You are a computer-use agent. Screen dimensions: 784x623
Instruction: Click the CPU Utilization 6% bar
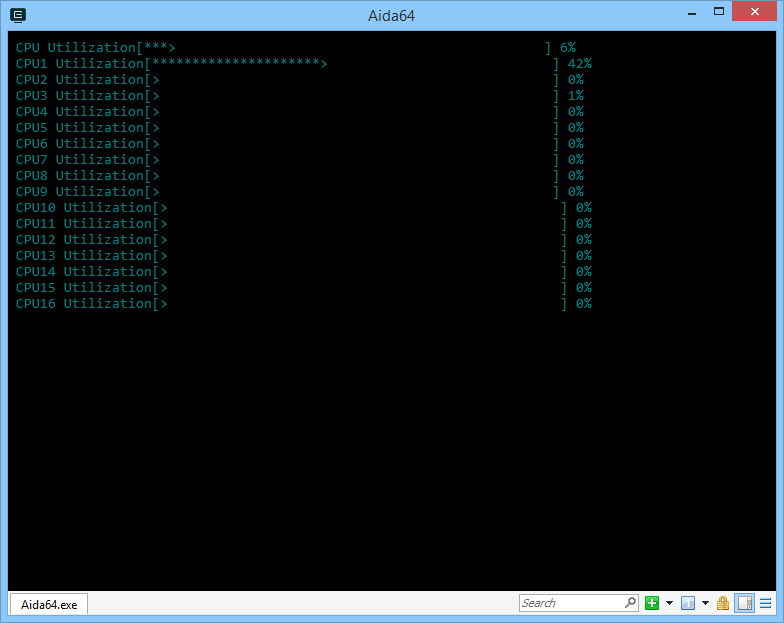tap(344, 48)
